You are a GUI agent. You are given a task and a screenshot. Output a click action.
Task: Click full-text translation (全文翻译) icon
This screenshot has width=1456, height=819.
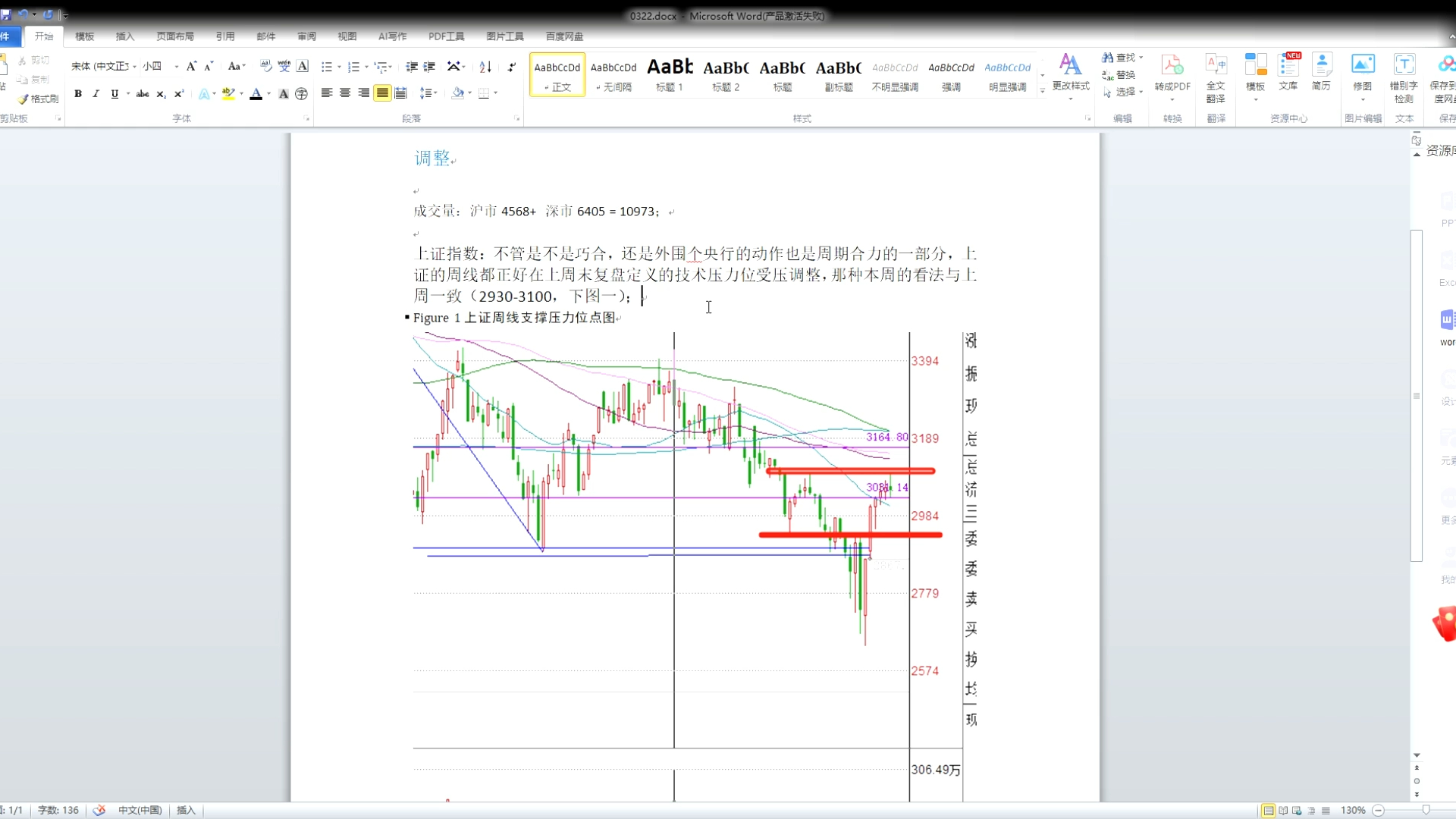[1216, 78]
